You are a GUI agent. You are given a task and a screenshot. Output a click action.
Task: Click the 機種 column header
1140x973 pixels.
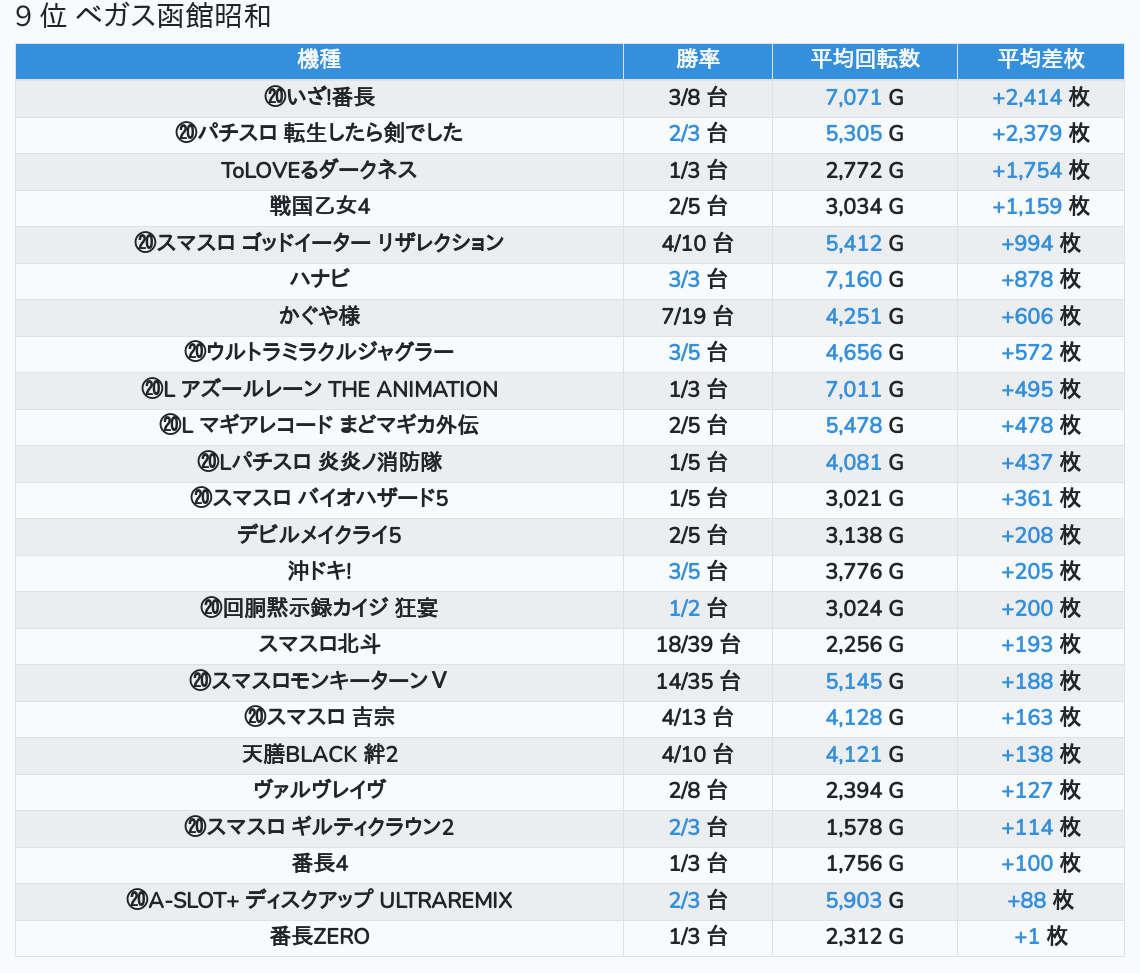pos(319,60)
